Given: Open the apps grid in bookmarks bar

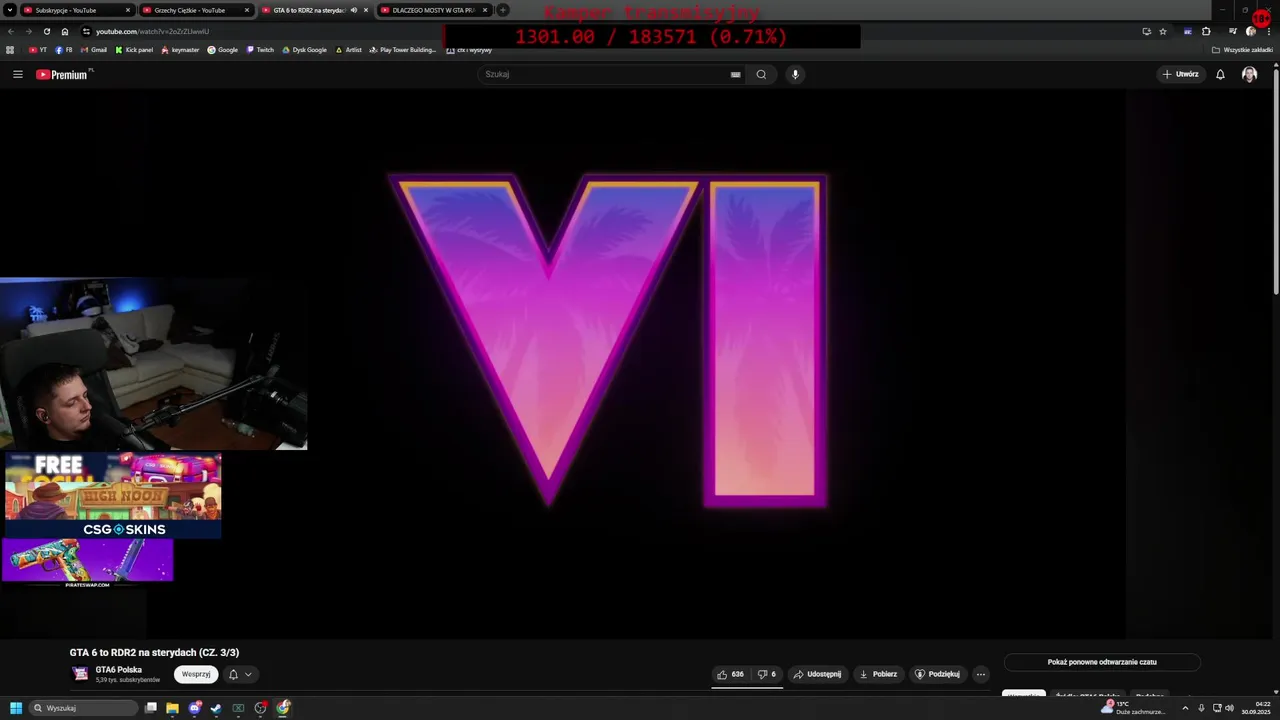Looking at the screenshot, I should tap(10, 50).
